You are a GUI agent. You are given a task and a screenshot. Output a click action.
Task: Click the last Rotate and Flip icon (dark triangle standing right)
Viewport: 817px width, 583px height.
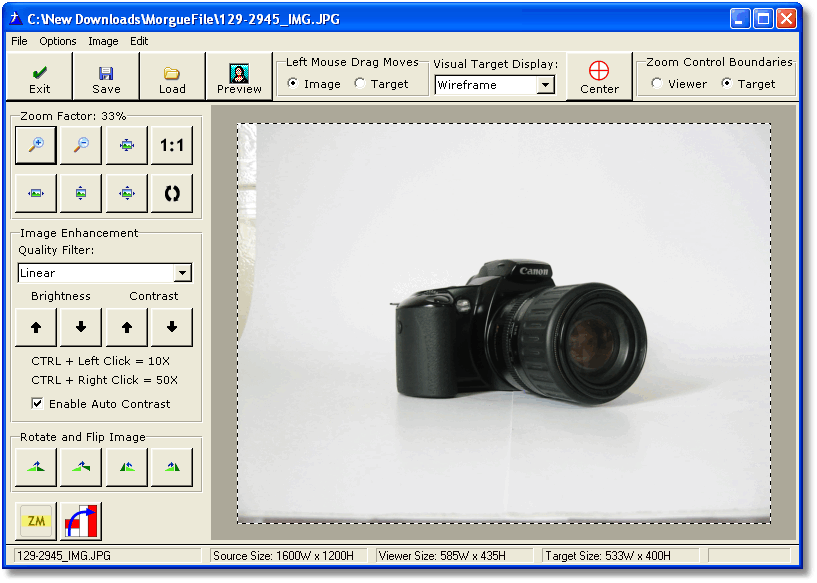(172, 467)
